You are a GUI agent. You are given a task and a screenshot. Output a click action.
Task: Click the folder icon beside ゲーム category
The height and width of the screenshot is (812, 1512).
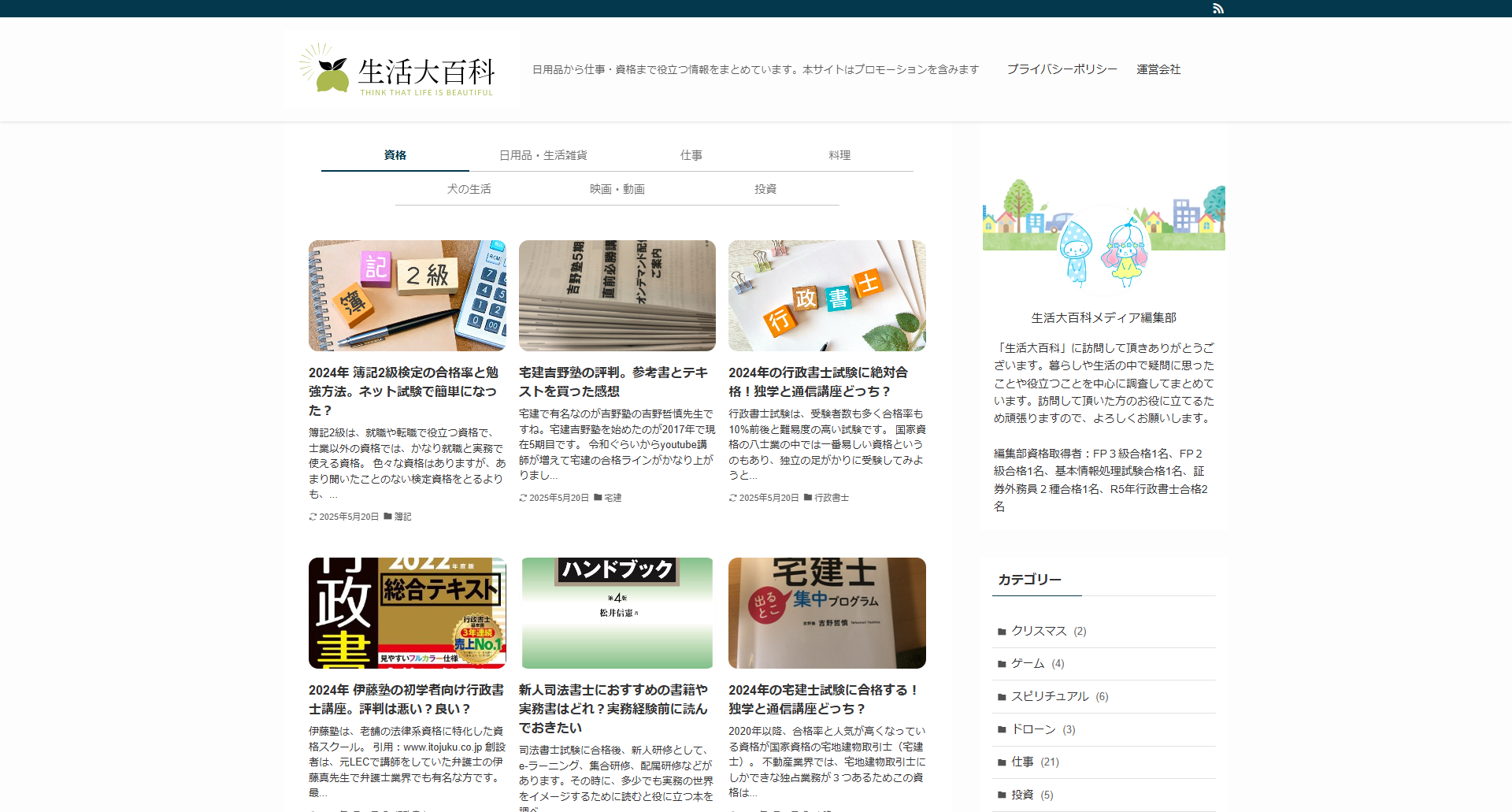pyautogui.click(x=1002, y=664)
